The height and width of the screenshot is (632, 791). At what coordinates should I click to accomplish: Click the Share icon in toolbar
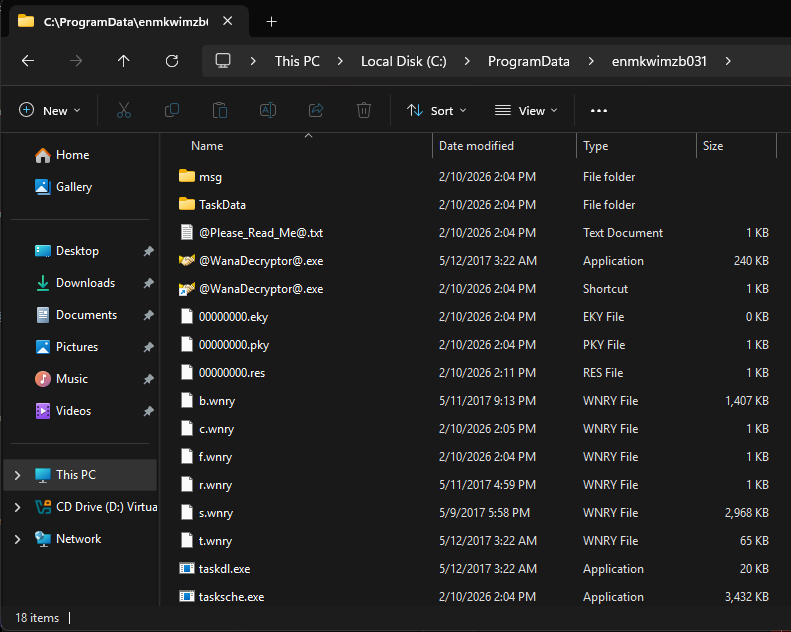click(316, 110)
